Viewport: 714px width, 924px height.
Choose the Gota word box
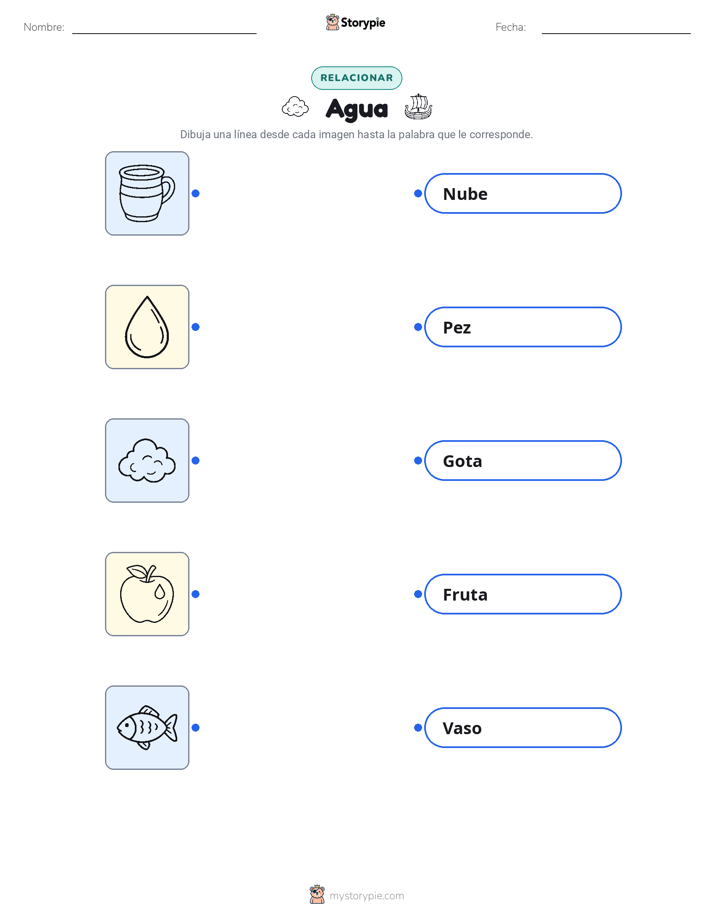tap(523, 460)
